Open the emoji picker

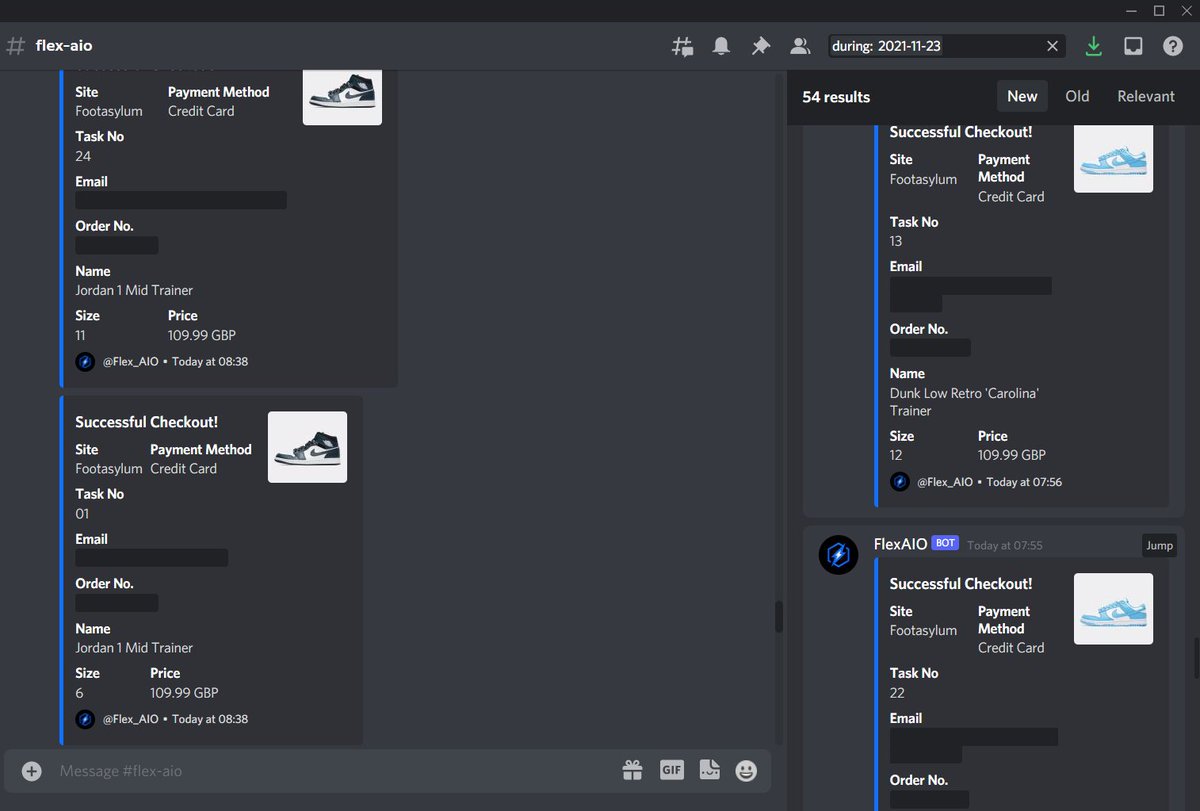[746, 770]
